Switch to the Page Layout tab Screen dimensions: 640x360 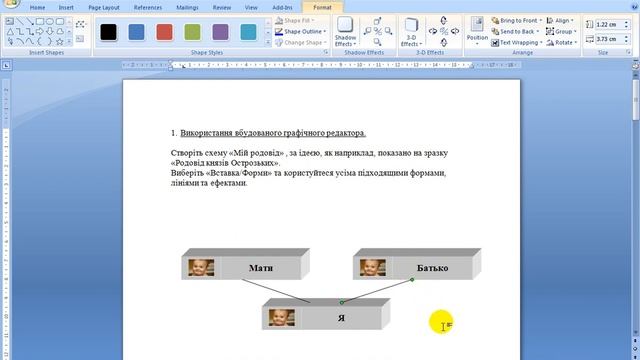click(x=104, y=8)
